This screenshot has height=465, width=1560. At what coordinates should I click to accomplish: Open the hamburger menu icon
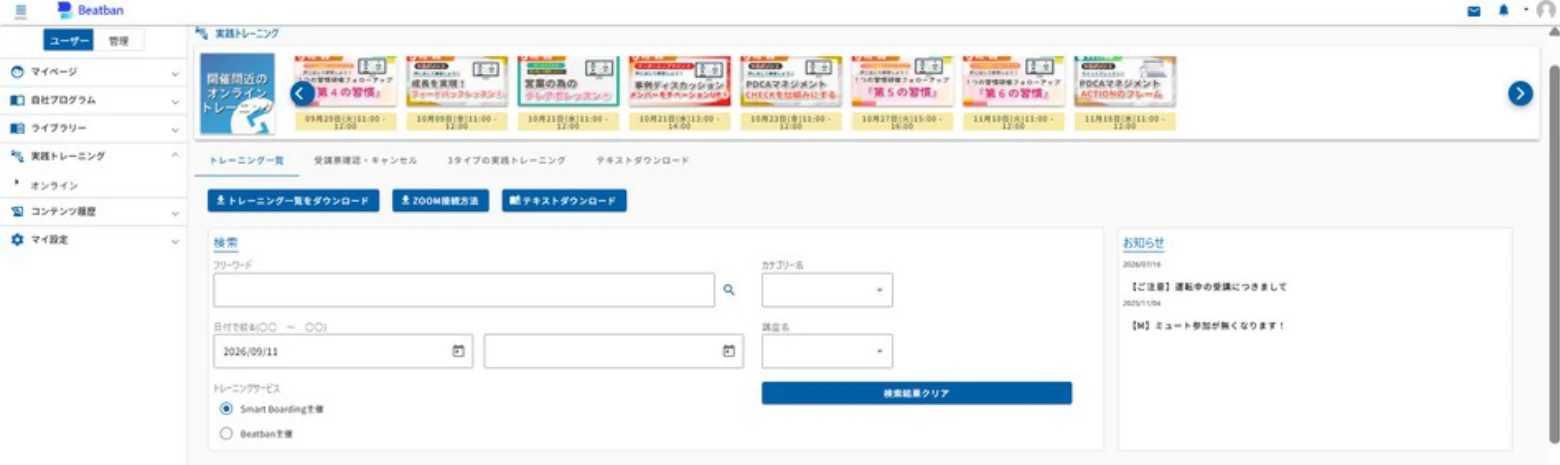click(21, 10)
